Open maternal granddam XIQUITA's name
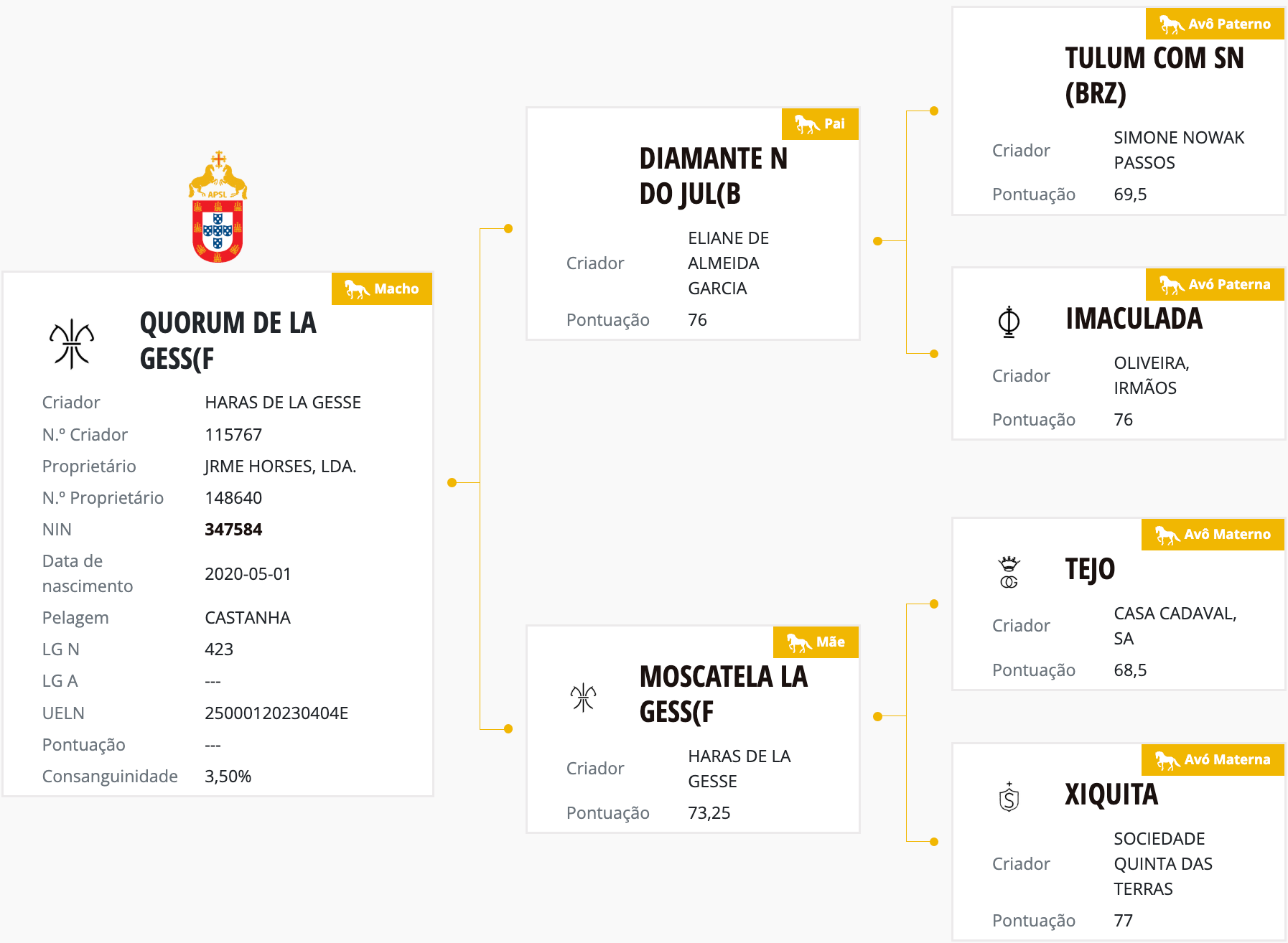This screenshot has width=1288, height=943. [1111, 794]
